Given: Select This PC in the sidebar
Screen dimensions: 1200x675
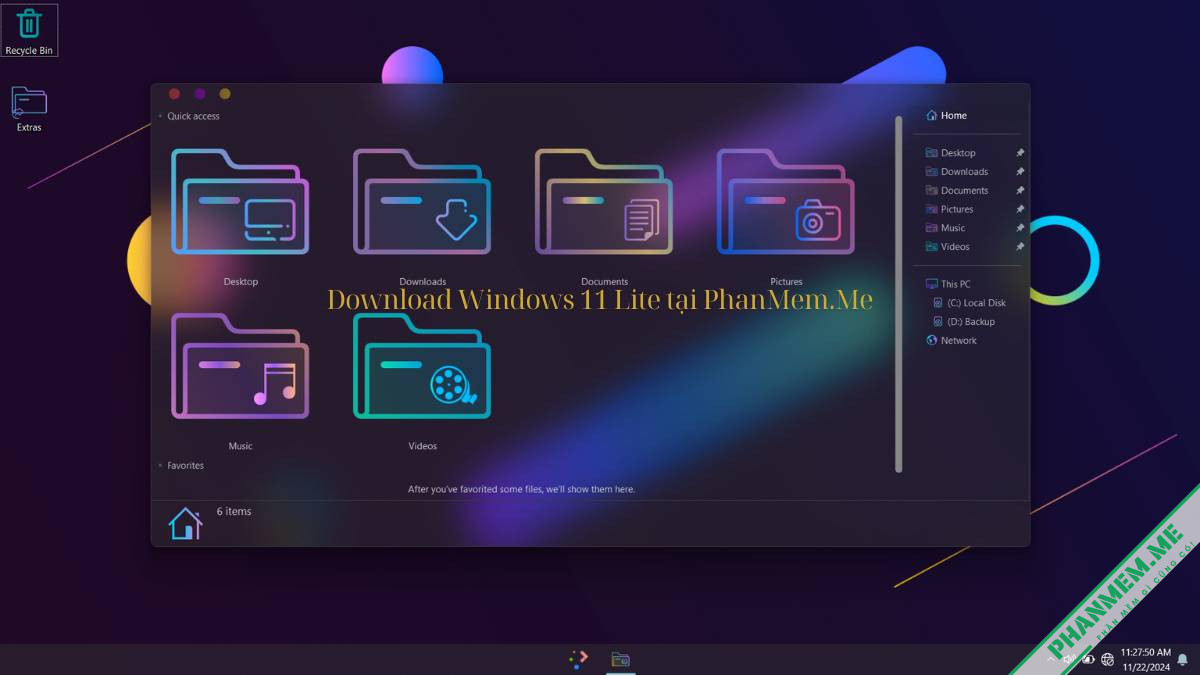Looking at the screenshot, I should (x=948, y=284).
